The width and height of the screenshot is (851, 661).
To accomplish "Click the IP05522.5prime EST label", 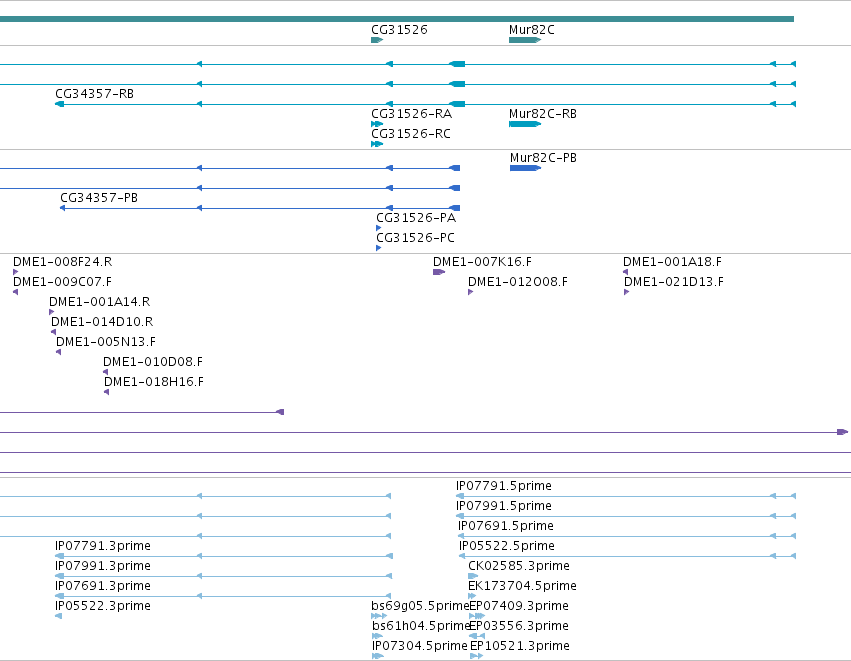I will (x=507, y=546).
